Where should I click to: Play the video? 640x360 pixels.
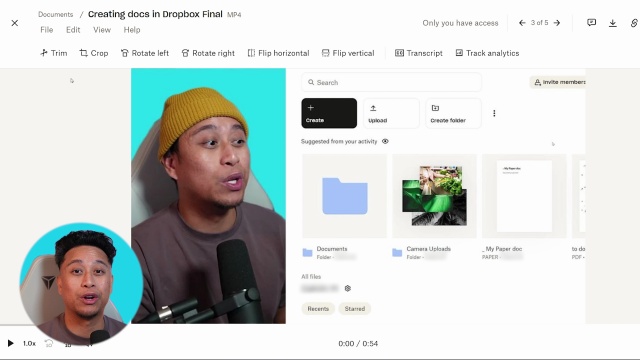click(11, 343)
